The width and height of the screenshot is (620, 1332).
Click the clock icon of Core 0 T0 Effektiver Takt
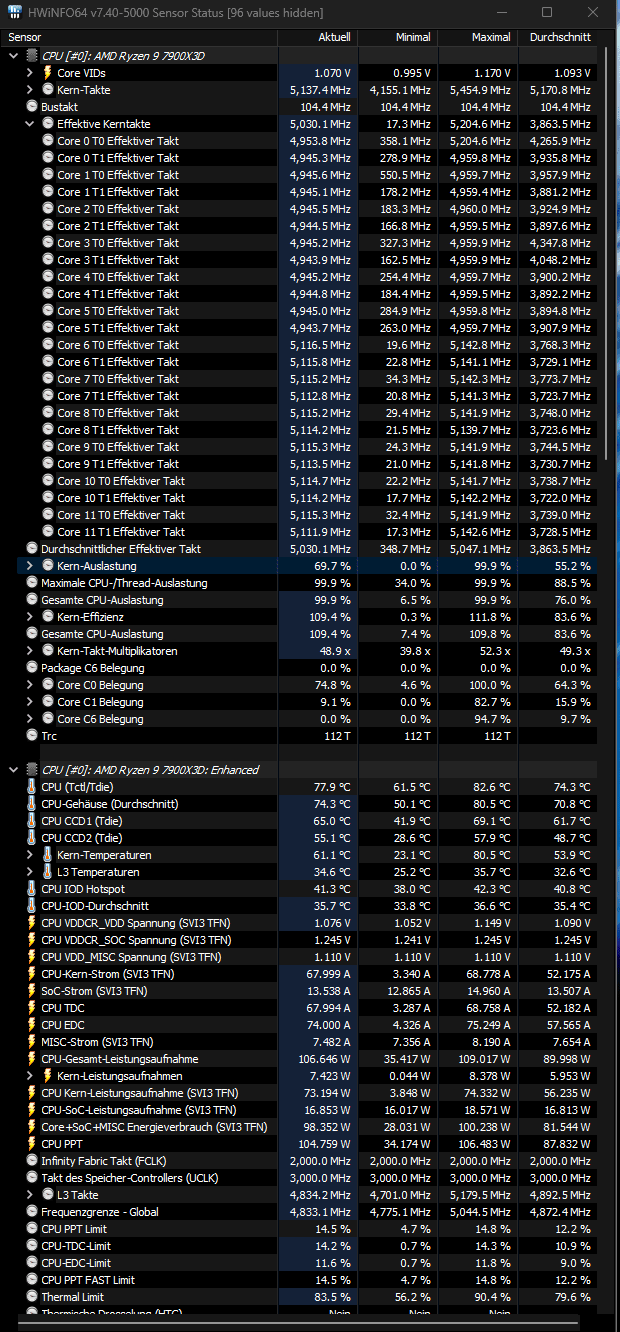[47, 141]
